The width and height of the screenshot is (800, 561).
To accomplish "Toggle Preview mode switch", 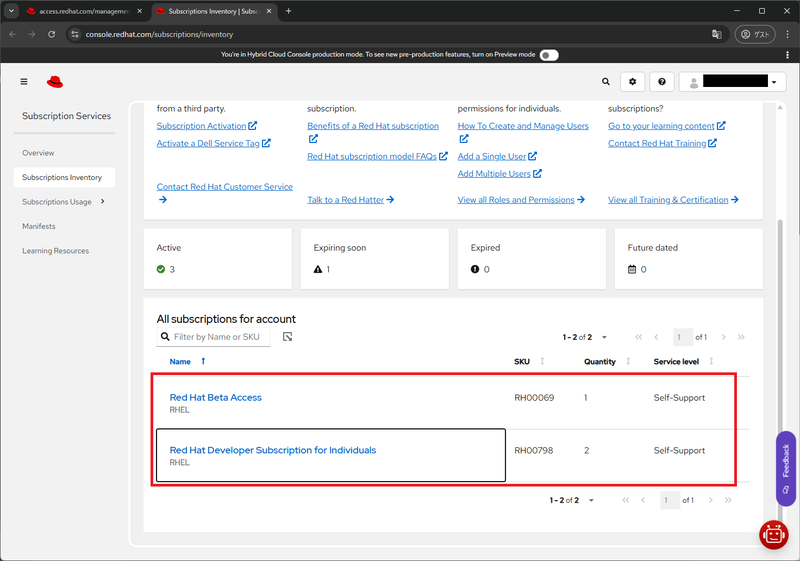I will pos(549,55).
